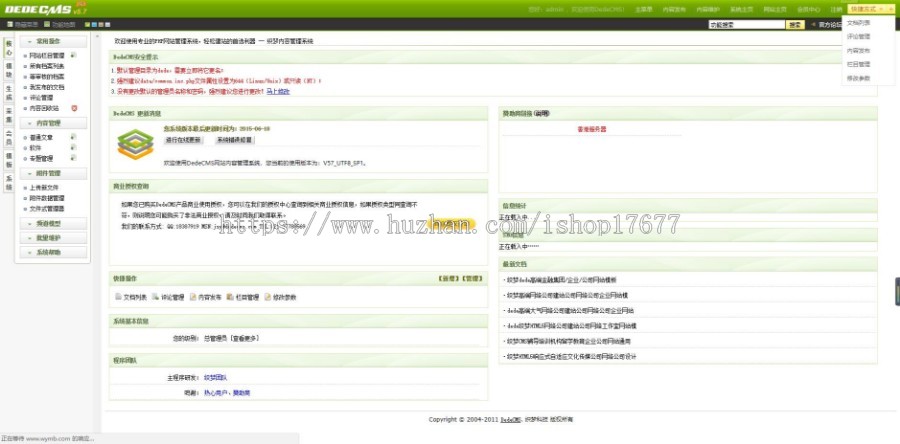Click the 隐藏菜单 hide-menu icon
900x444 pixels.
[x=10, y=25]
